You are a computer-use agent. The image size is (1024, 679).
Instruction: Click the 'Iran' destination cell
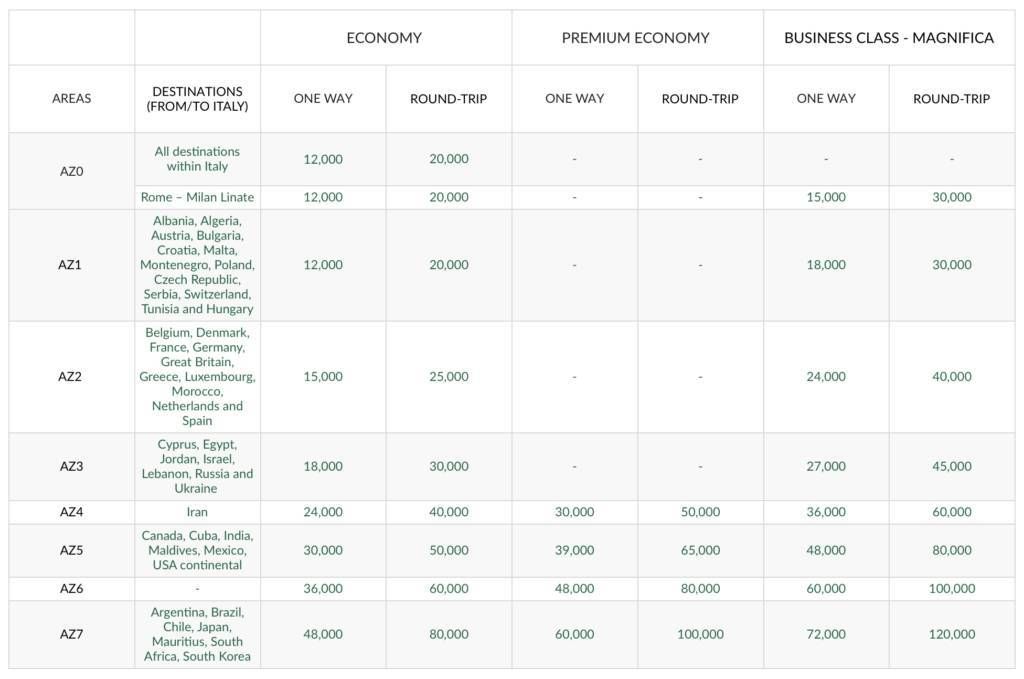(197, 512)
